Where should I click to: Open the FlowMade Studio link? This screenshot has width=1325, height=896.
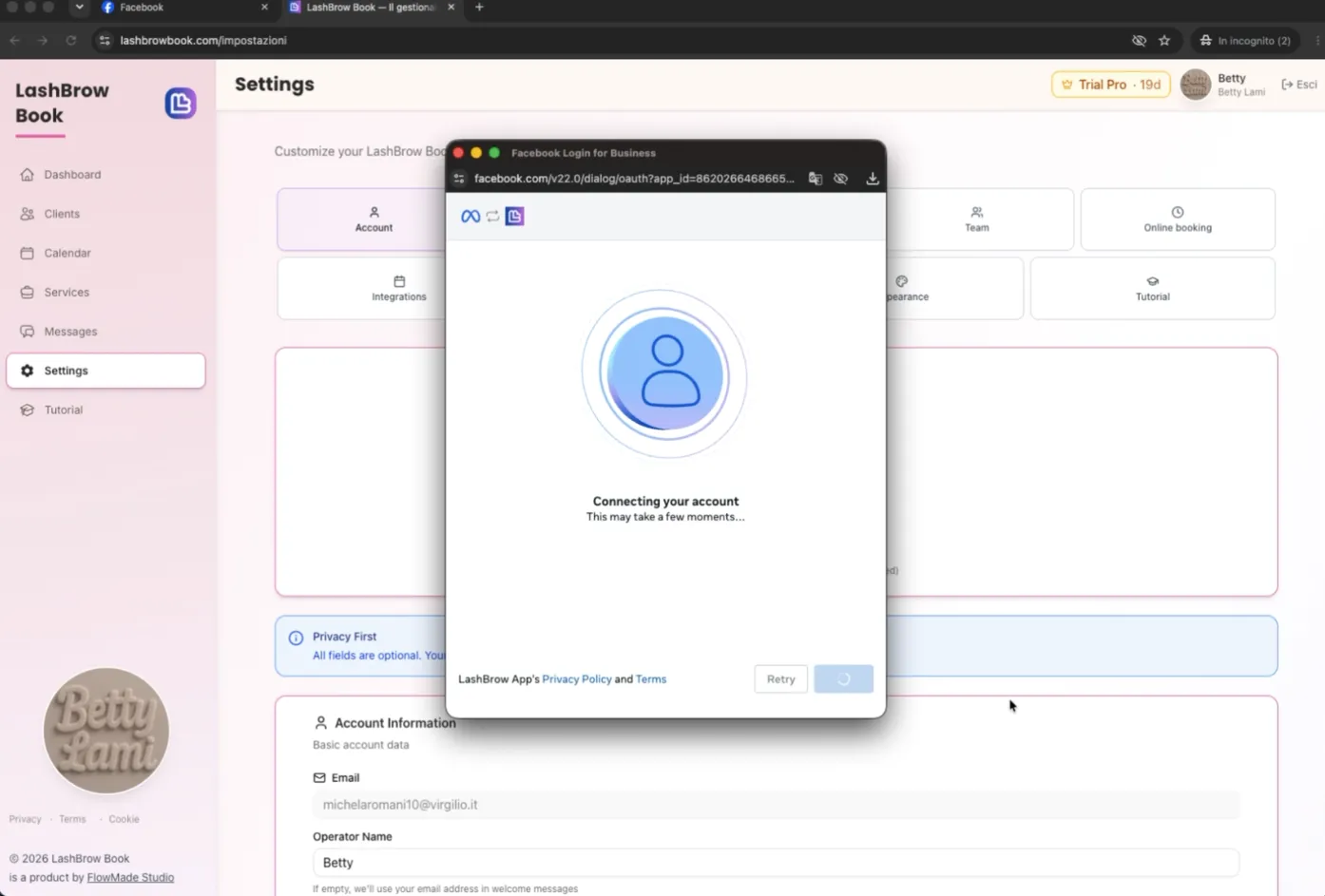[130, 878]
